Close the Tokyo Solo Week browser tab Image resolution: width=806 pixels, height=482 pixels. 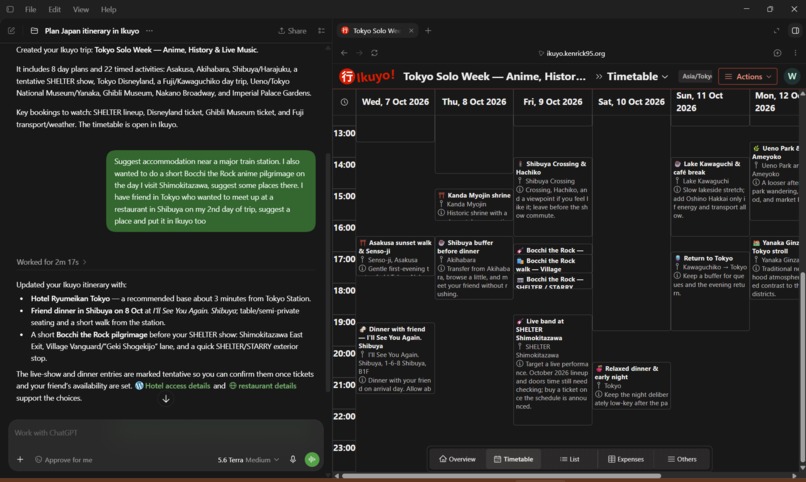pyautogui.click(x=411, y=31)
